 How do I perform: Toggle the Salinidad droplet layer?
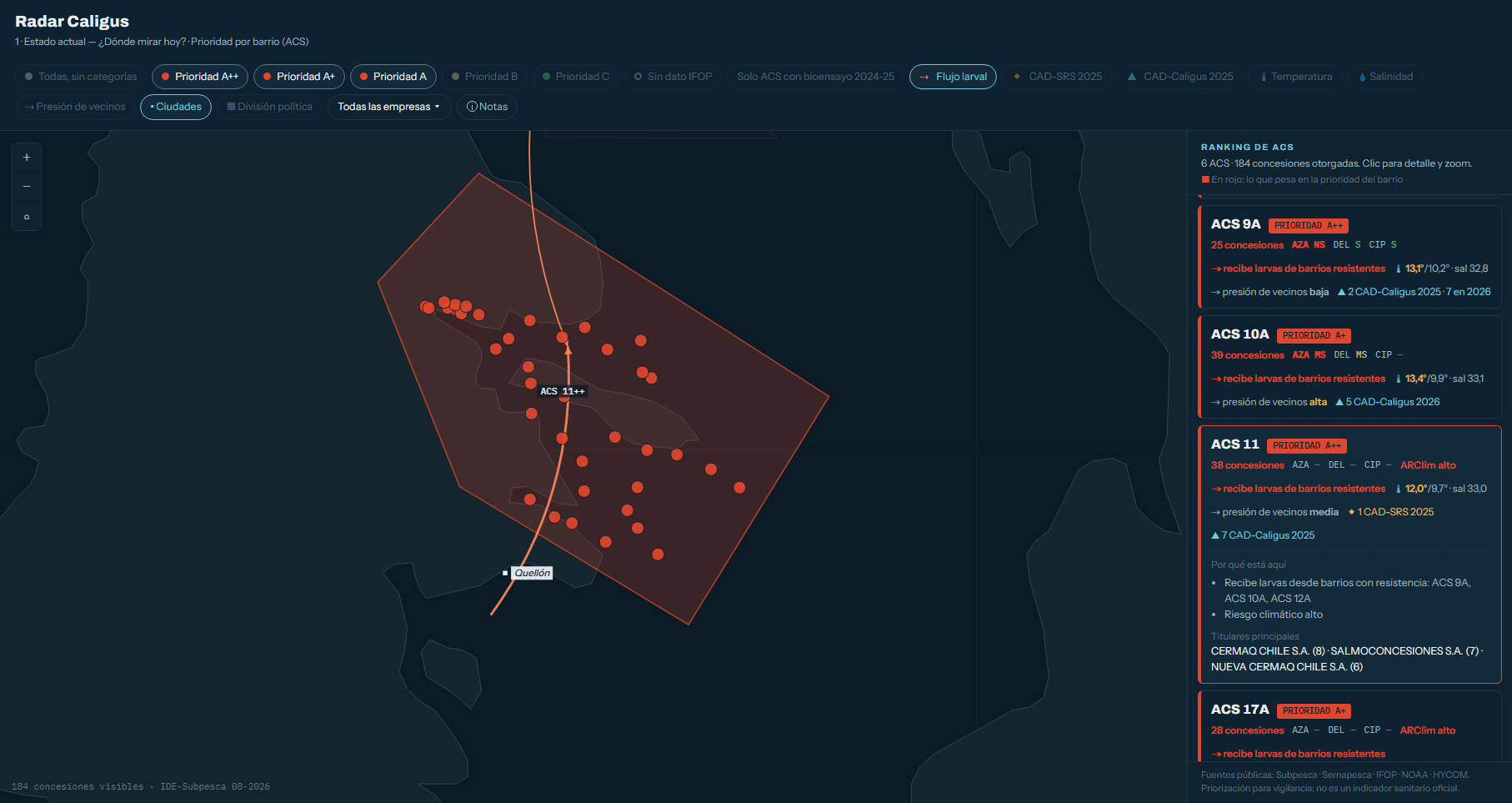(x=1385, y=77)
